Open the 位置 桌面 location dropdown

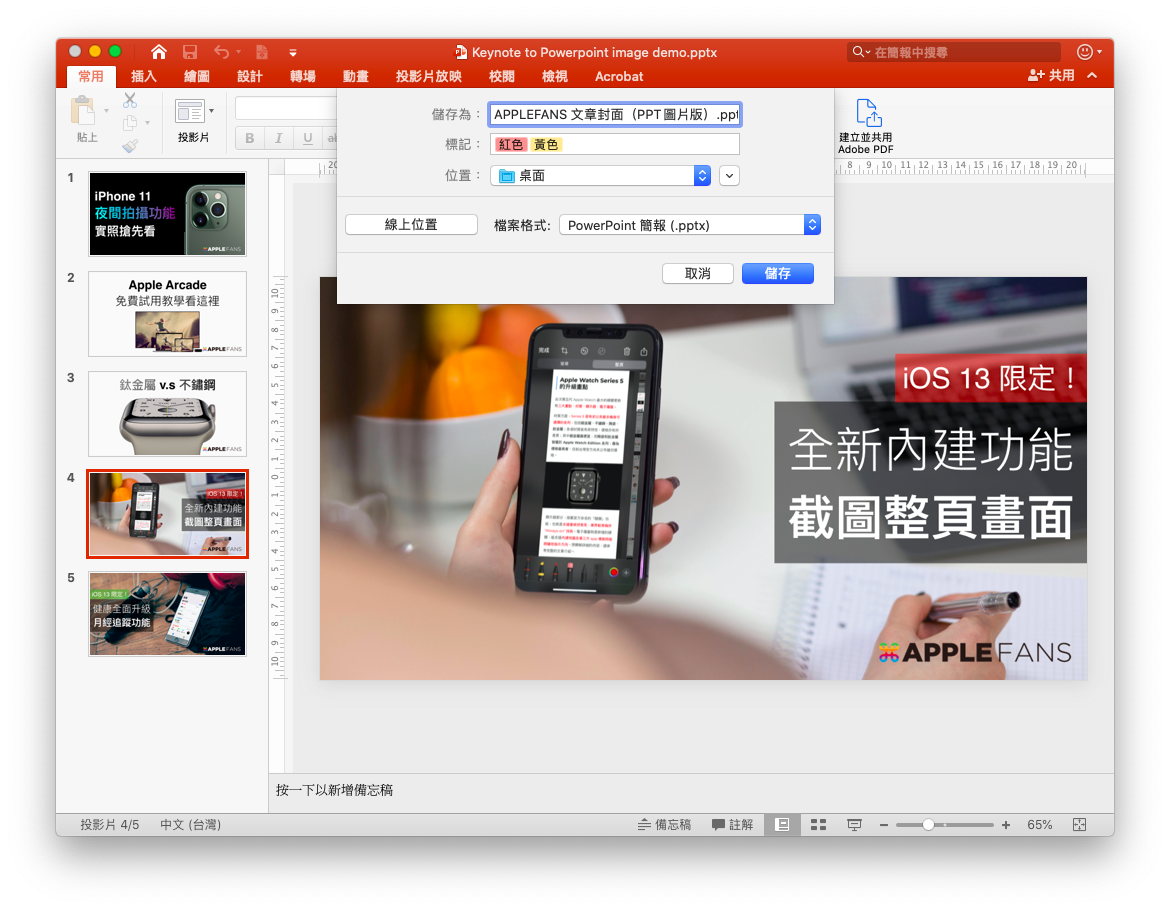coord(601,175)
